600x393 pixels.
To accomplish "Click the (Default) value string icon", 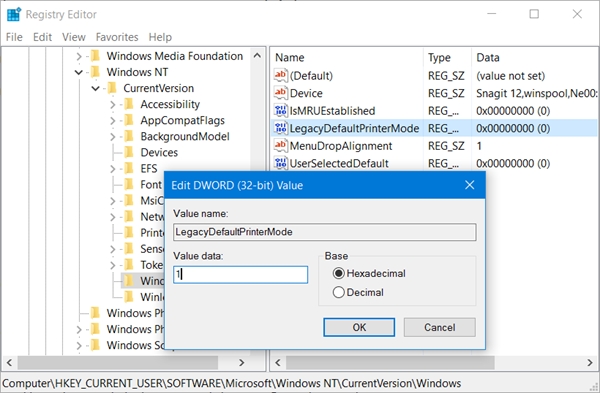I will tap(280, 75).
